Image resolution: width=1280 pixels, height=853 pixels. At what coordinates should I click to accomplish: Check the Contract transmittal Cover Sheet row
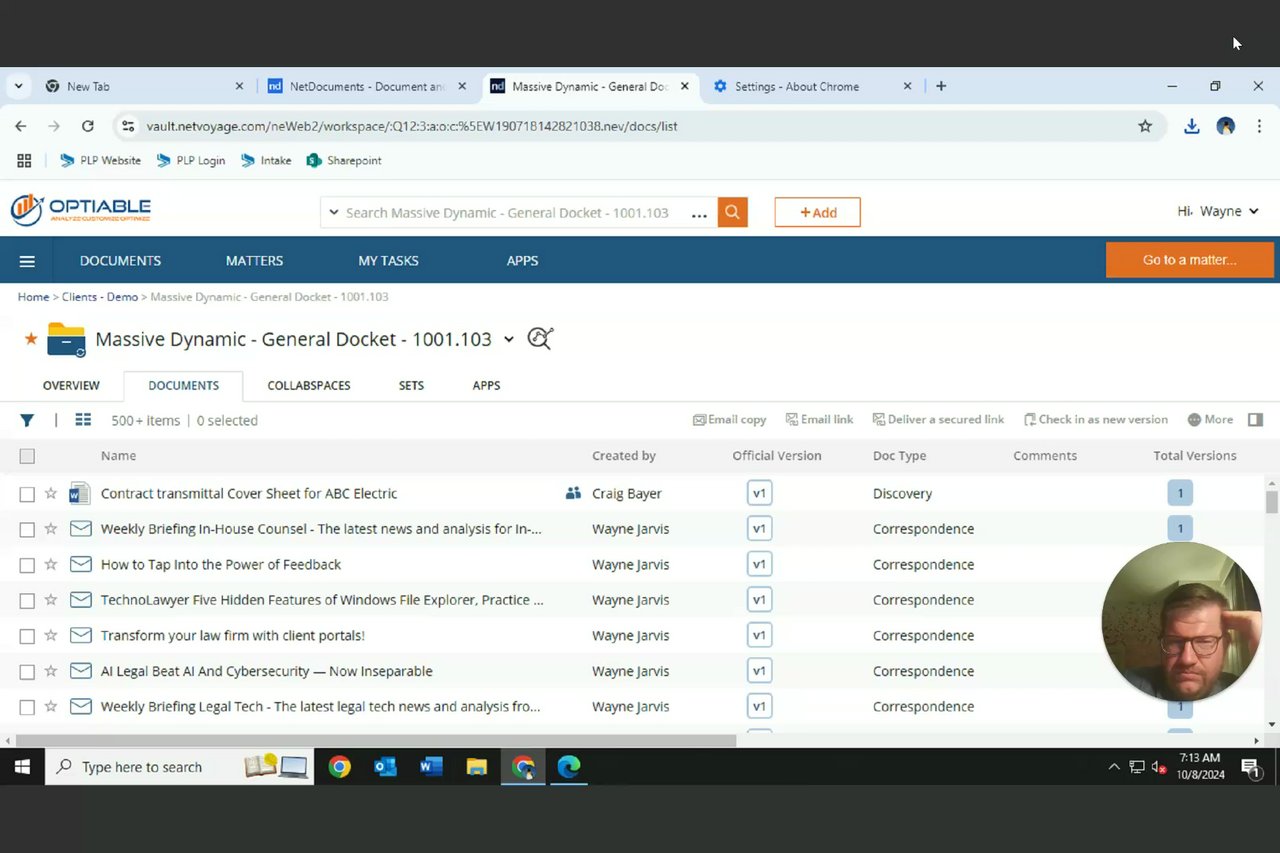coord(27,494)
